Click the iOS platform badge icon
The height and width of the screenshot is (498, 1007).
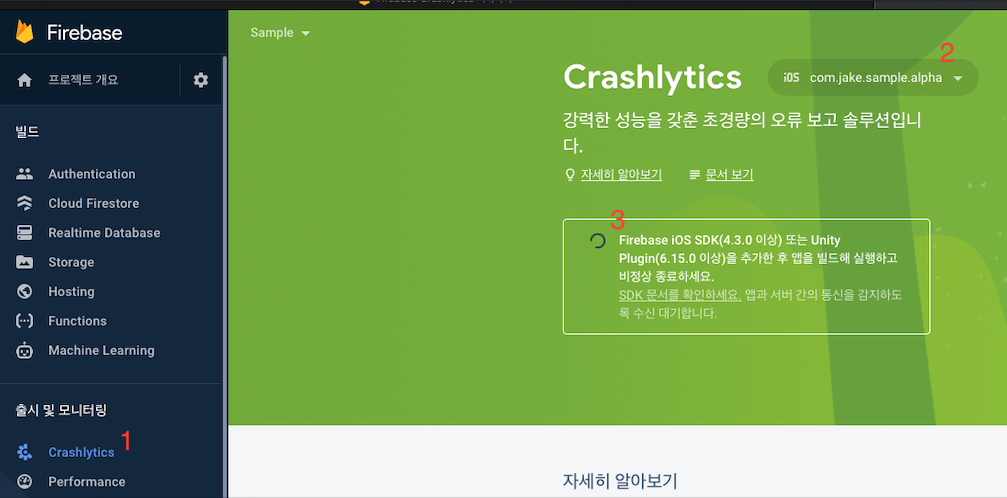point(791,78)
